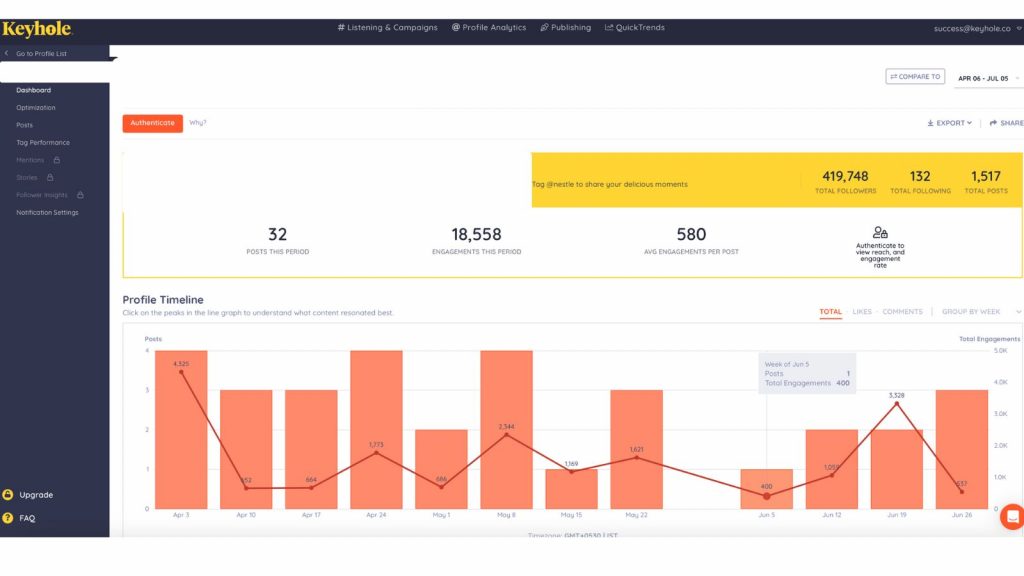
Task: Open Notification Settings in the sidebar
Action: tap(47, 212)
